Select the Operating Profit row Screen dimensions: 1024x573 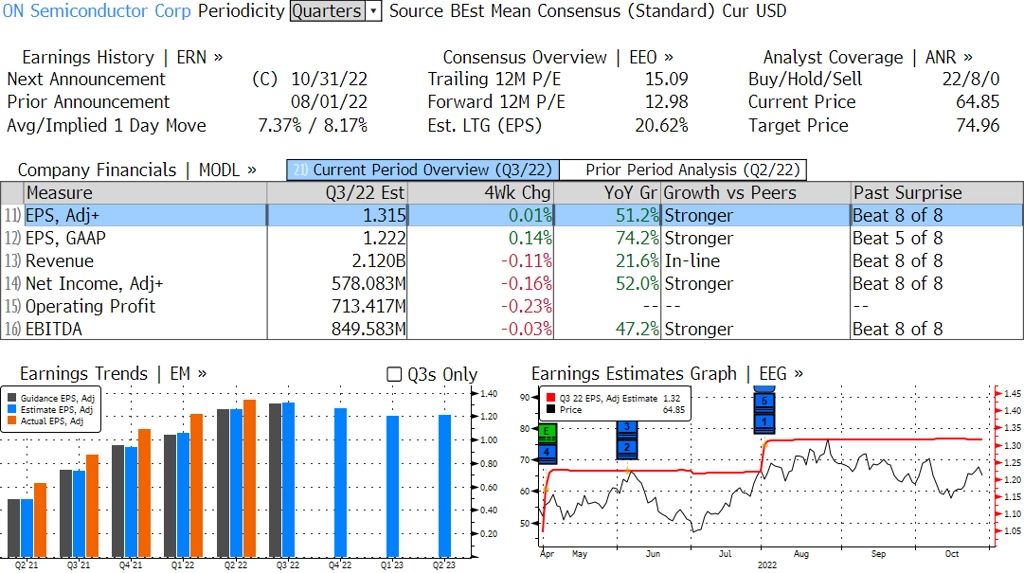[x=512, y=306]
